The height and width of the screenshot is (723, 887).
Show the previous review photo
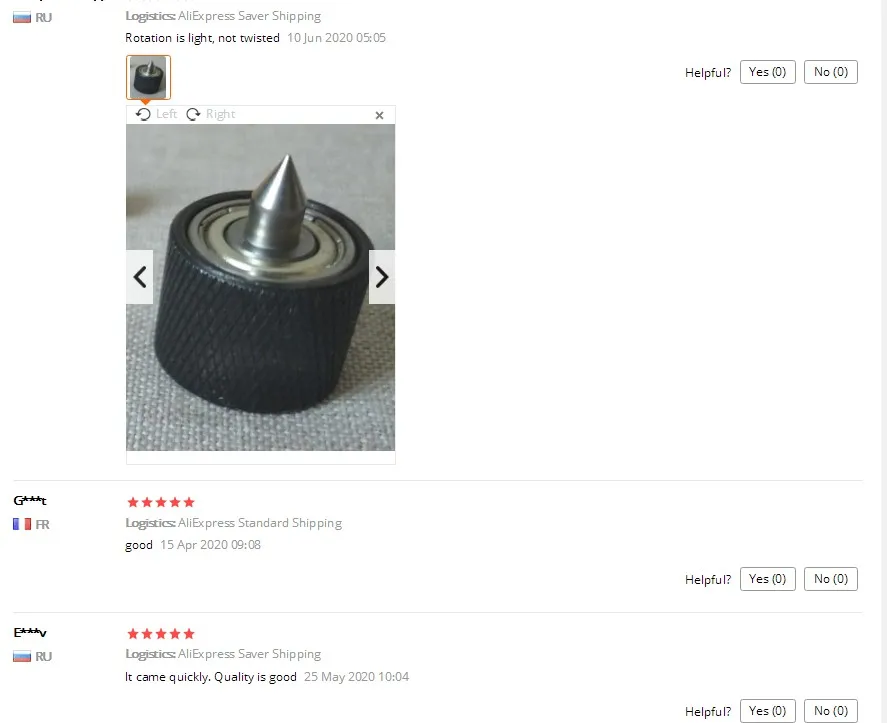coord(140,277)
